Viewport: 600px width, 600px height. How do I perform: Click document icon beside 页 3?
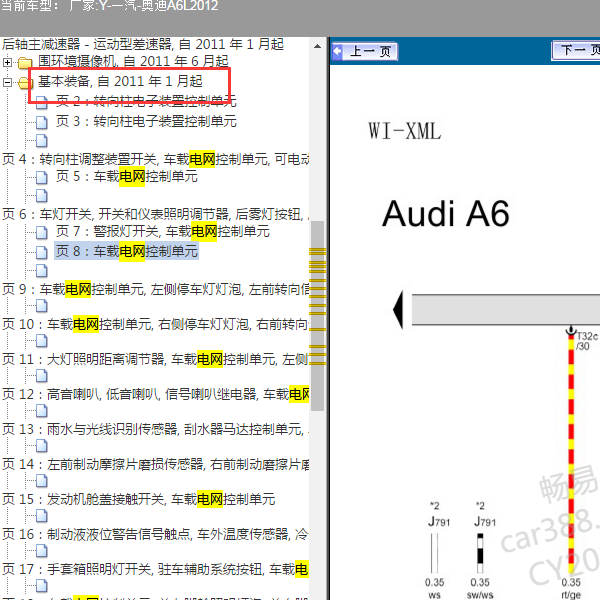tap(42, 122)
